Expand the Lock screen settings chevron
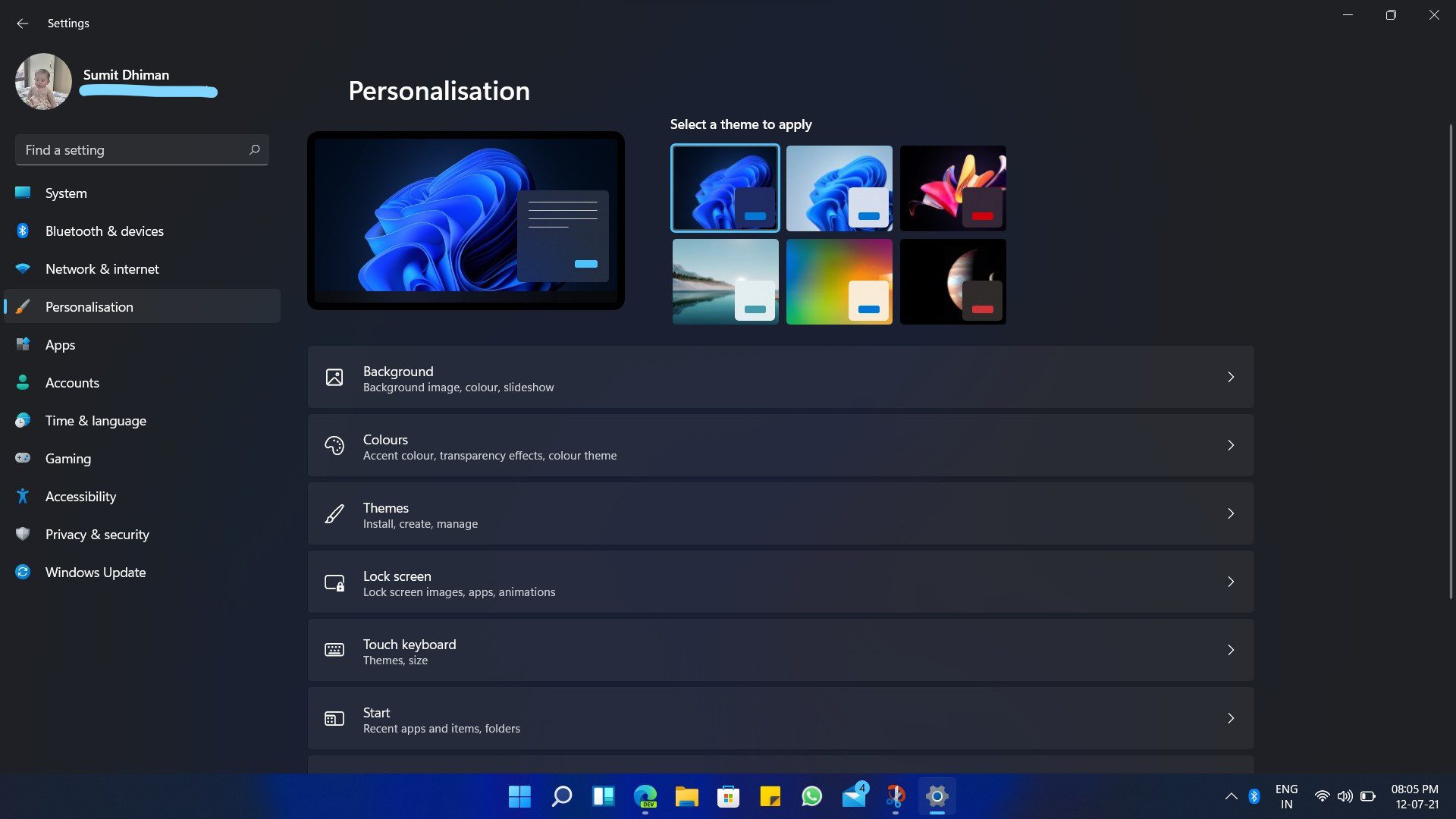Image resolution: width=1456 pixels, height=819 pixels. point(1231,582)
